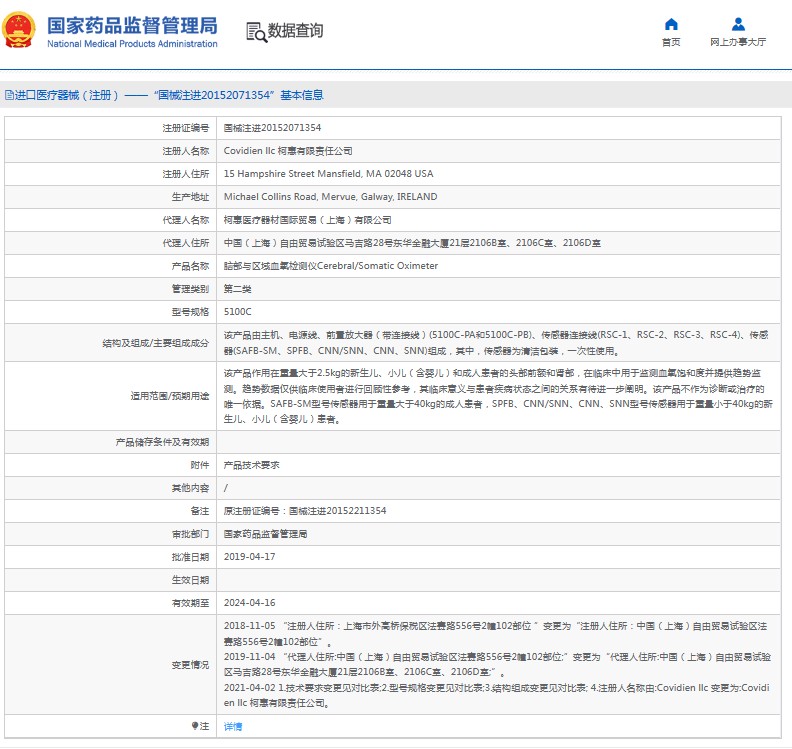
Task: Click the 审批部门 row label
Action: coord(190,534)
